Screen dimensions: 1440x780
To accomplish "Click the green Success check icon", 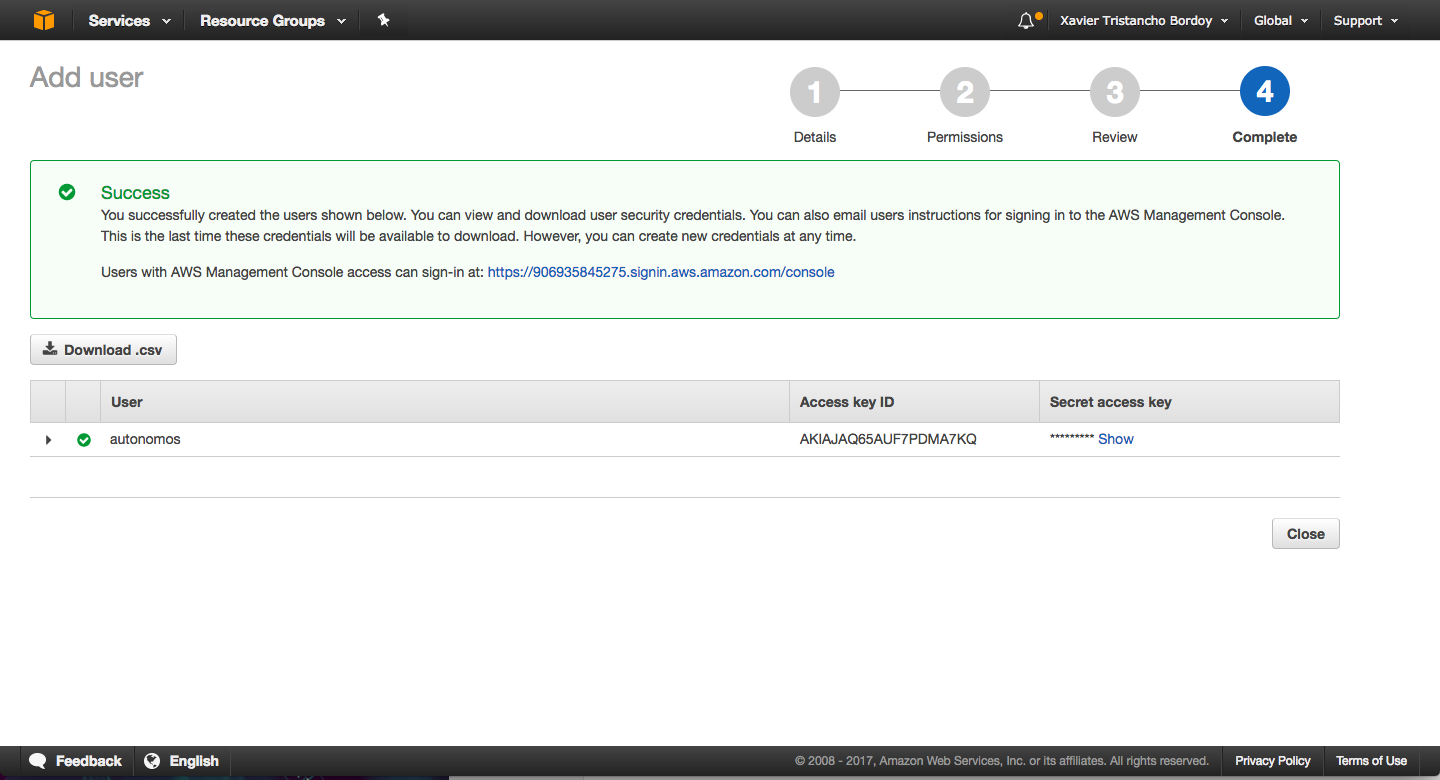I will click(x=67, y=192).
